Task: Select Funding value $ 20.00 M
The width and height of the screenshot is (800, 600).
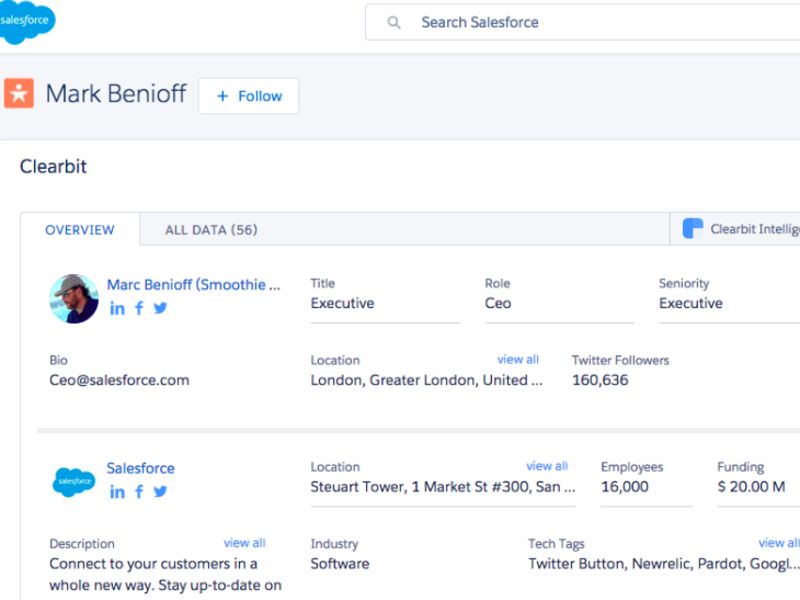Action: 751,487
